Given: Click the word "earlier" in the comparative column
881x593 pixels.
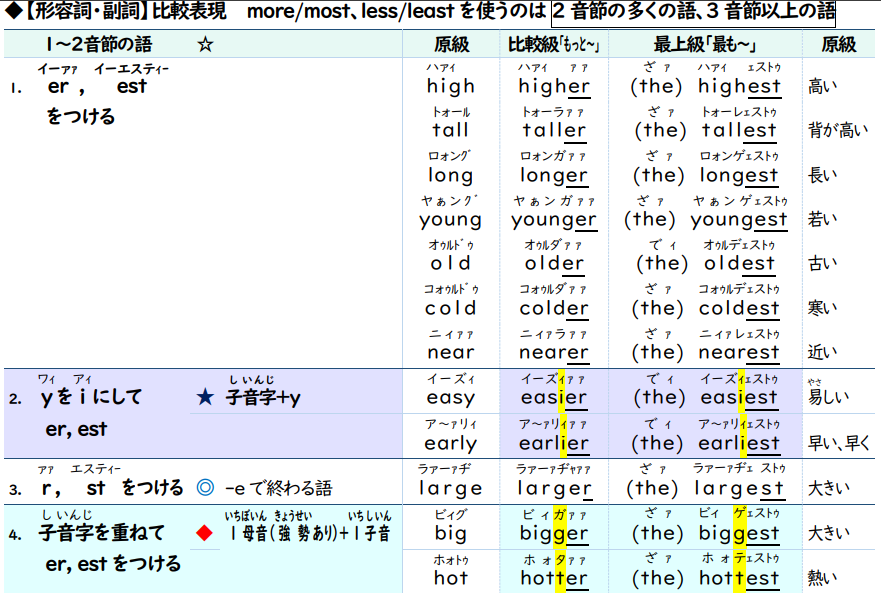Looking at the screenshot, I should tap(553, 443).
